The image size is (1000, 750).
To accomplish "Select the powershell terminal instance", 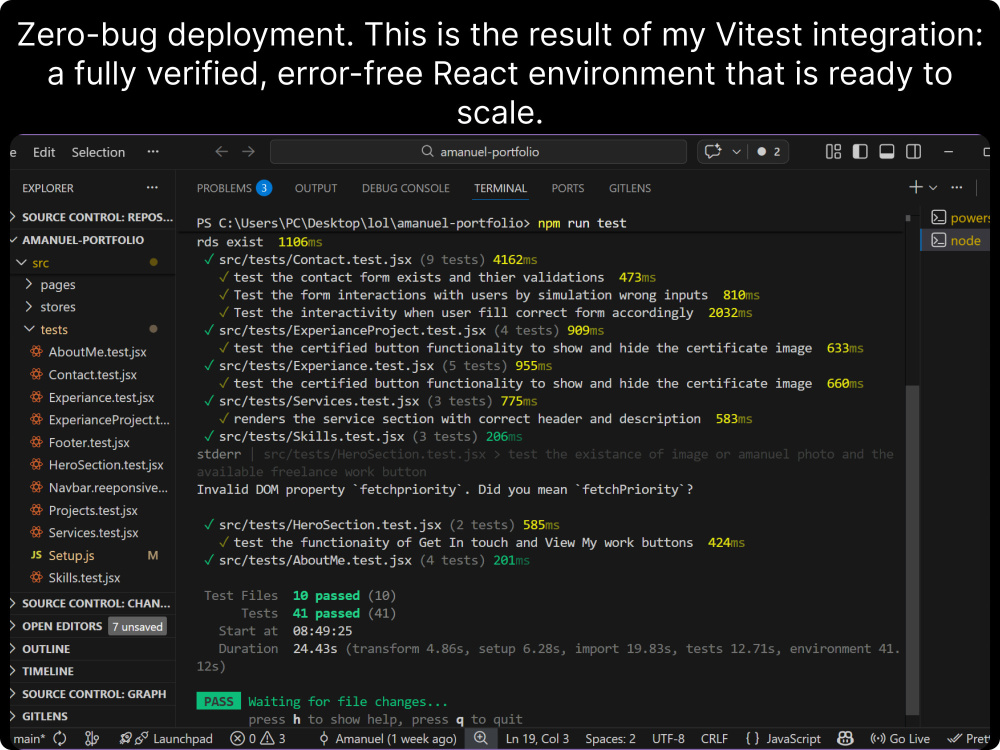I will click(960, 217).
